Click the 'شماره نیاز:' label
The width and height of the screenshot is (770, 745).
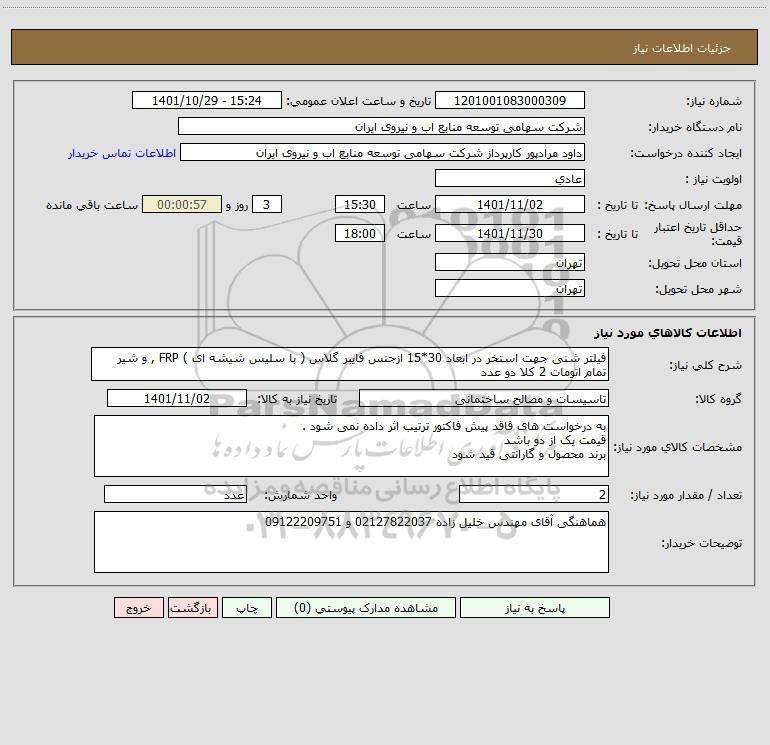pyautogui.click(x=714, y=102)
